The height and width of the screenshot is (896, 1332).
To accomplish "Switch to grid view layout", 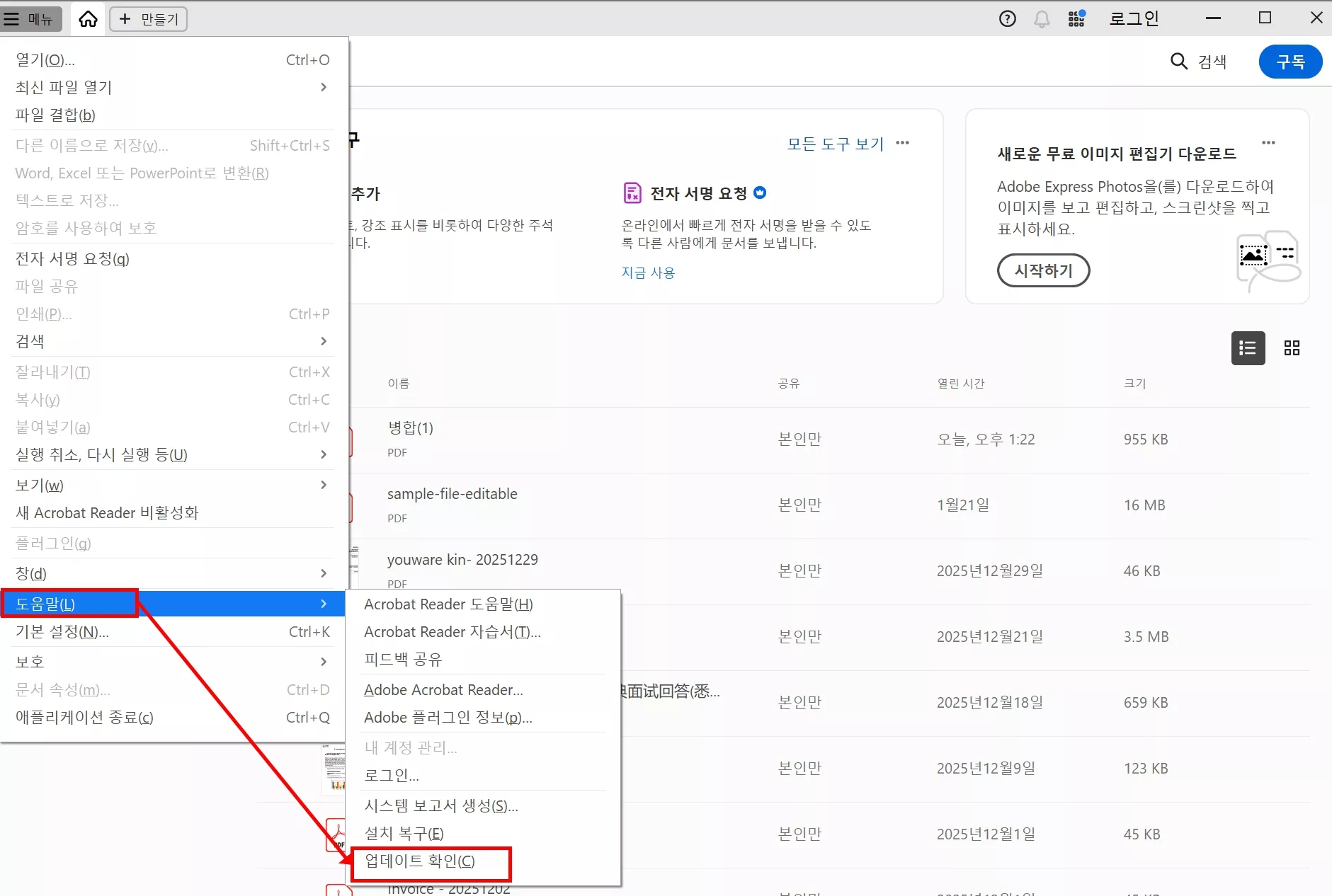I will (x=1291, y=348).
